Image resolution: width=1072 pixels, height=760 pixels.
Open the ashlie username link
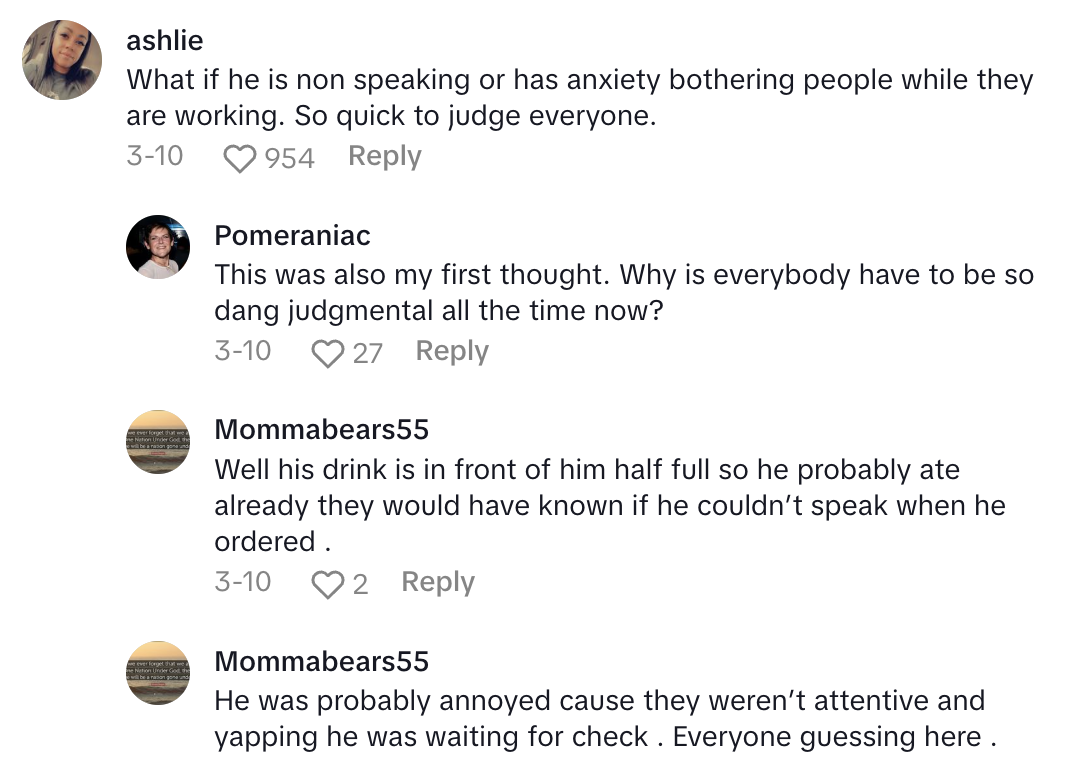pos(165,41)
